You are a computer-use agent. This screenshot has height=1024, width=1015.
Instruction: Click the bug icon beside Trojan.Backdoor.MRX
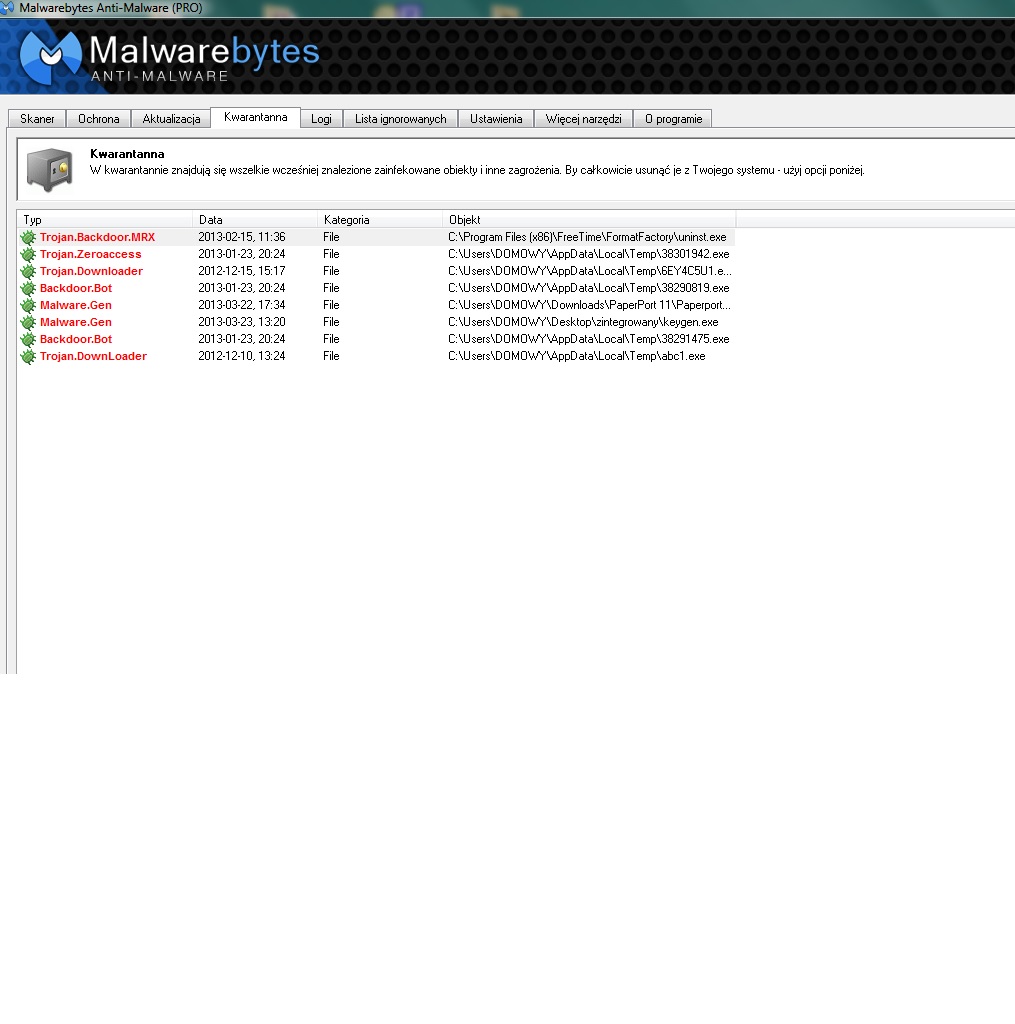pyautogui.click(x=28, y=237)
